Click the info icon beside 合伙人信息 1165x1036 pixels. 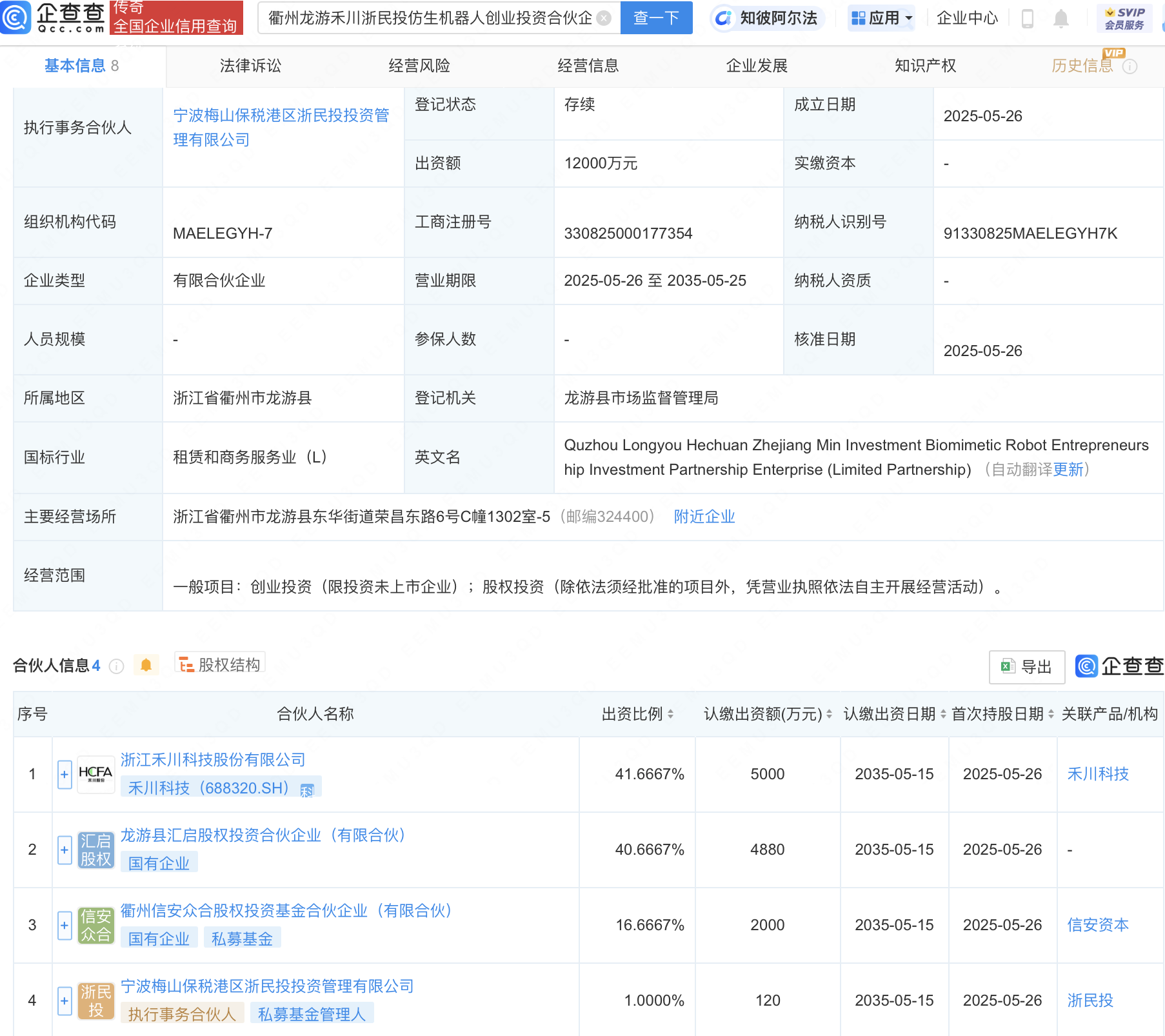(x=117, y=666)
